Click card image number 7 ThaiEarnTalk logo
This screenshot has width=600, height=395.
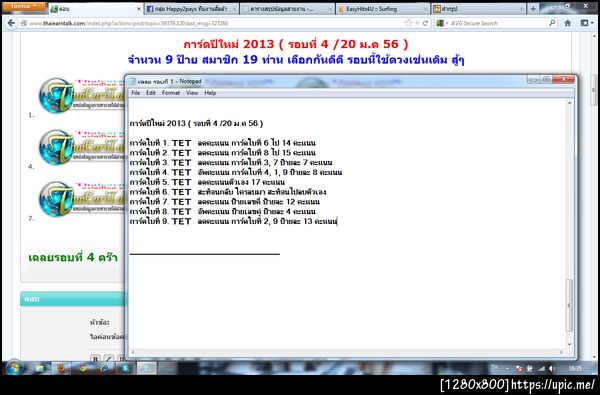pos(82,199)
